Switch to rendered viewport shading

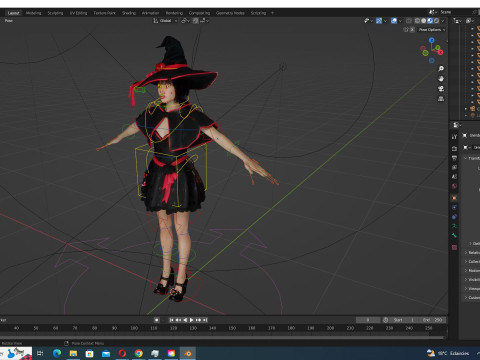click(436, 21)
